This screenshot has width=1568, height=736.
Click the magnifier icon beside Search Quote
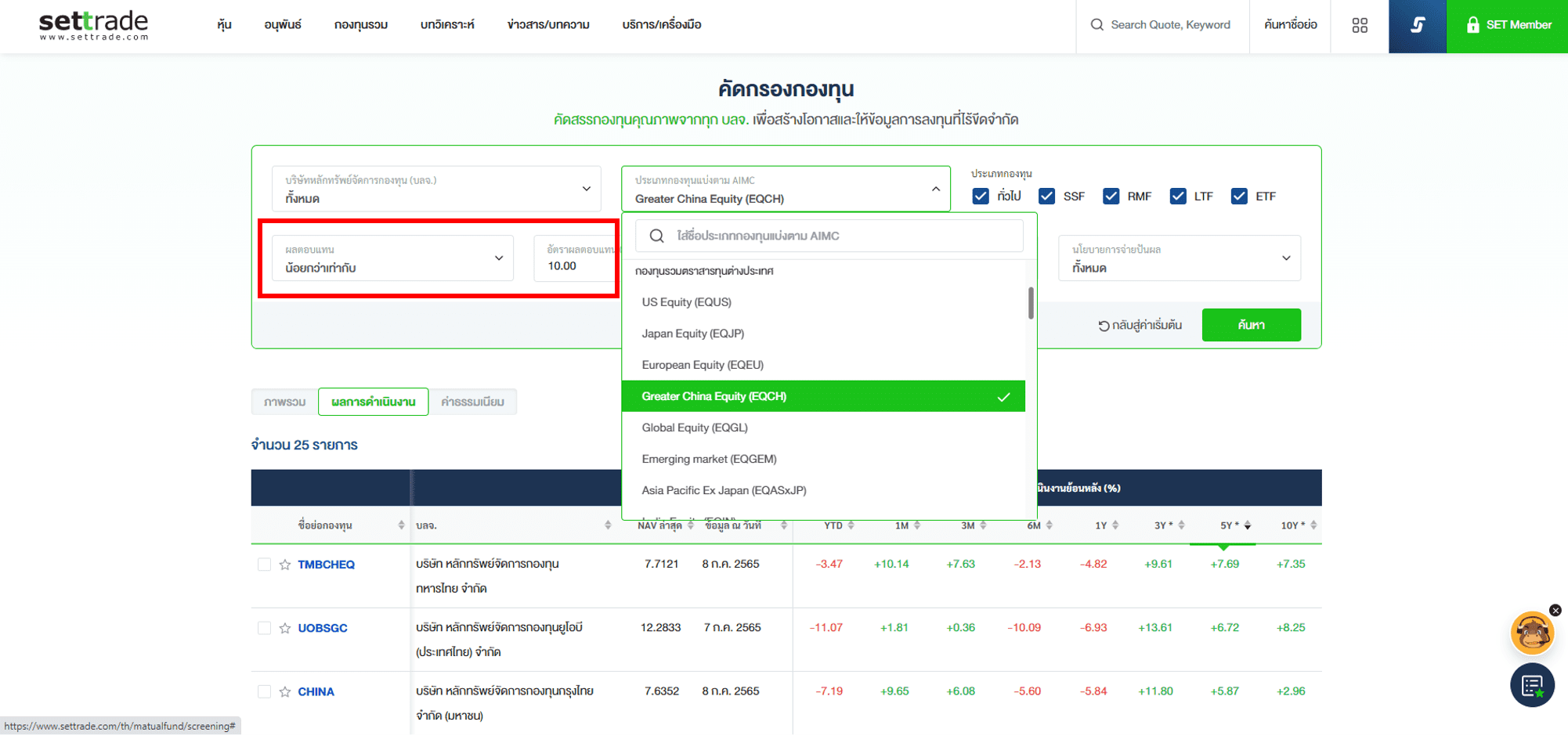pyautogui.click(x=1097, y=25)
